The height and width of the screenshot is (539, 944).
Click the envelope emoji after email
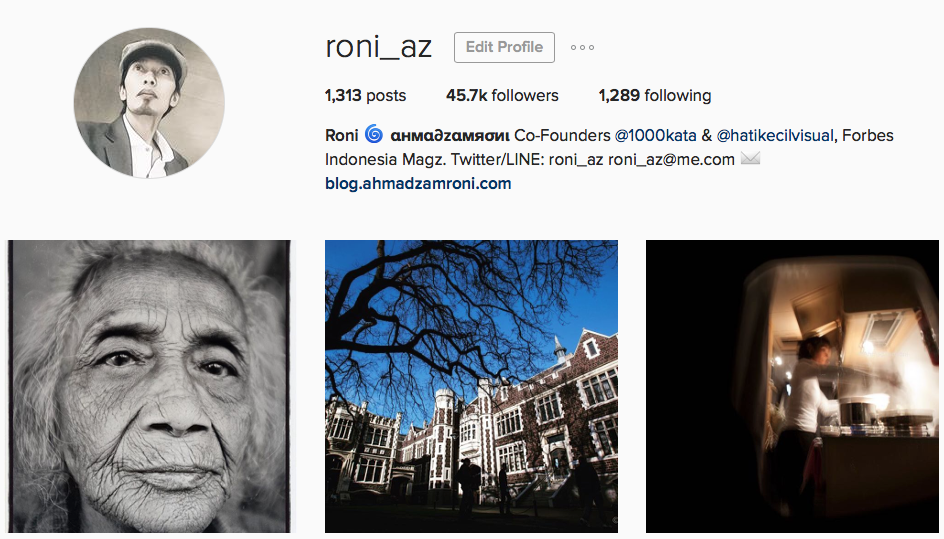click(750, 158)
